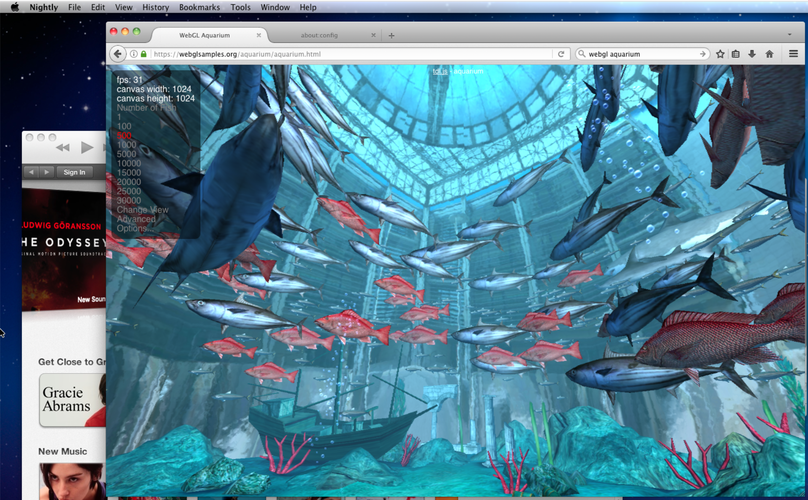Open the History menu
Image resolution: width=808 pixels, height=500 pixels.
156,7
